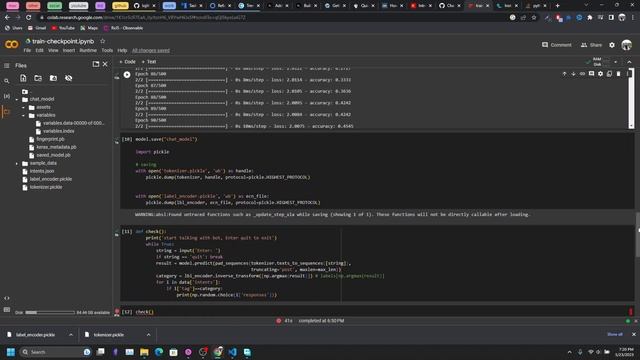This screenshot has height=360, width=640.
Task: Toggle show hidden files eye icon
Action: (x=69, y=78)
